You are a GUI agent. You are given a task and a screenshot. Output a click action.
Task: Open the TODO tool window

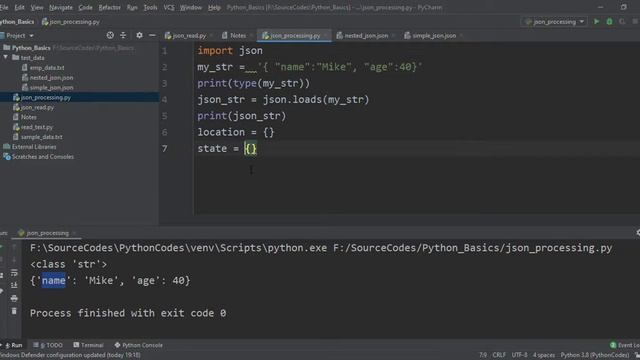point(48,345)
